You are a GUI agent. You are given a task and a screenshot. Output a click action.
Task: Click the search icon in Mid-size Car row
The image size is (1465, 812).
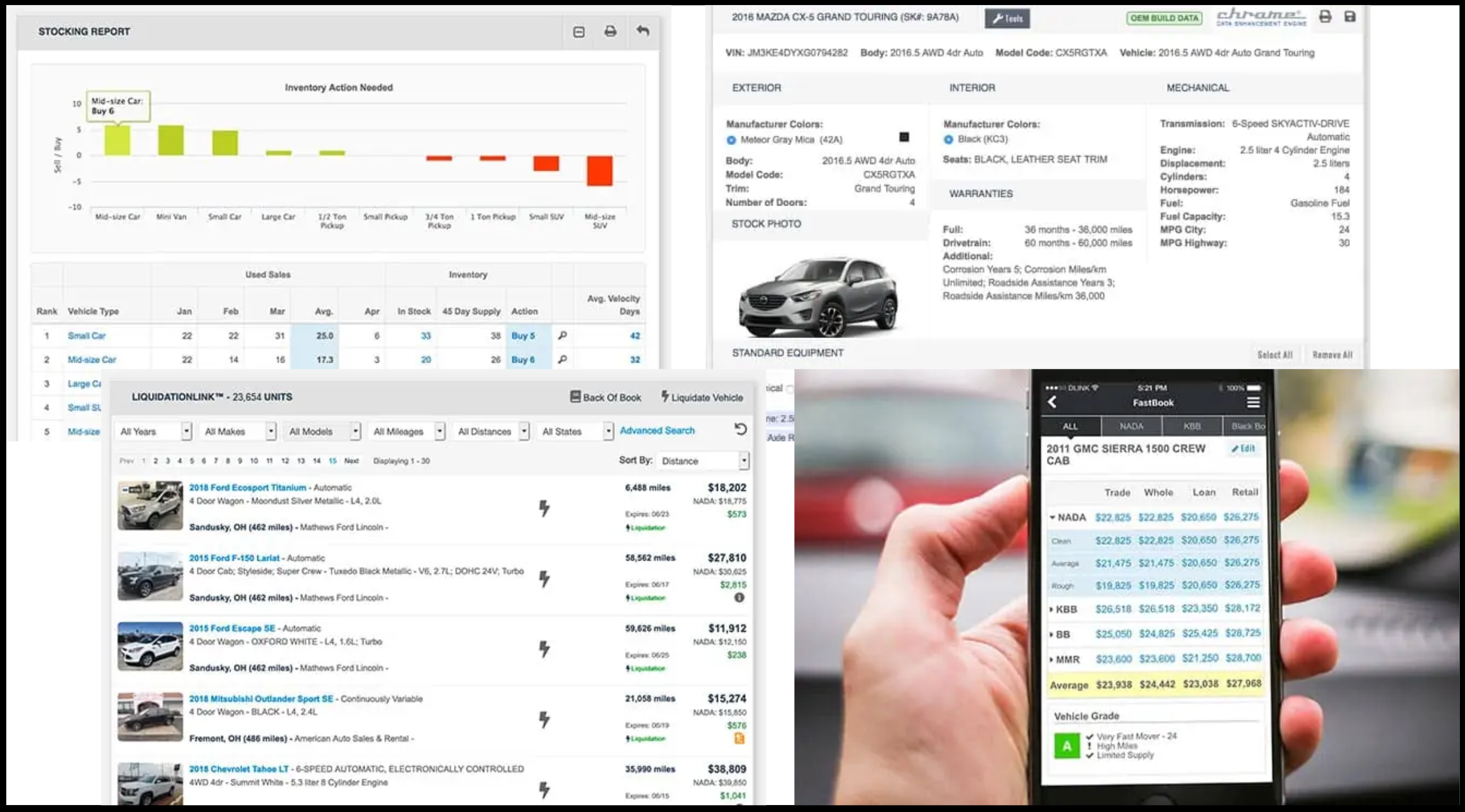point(562,359)
